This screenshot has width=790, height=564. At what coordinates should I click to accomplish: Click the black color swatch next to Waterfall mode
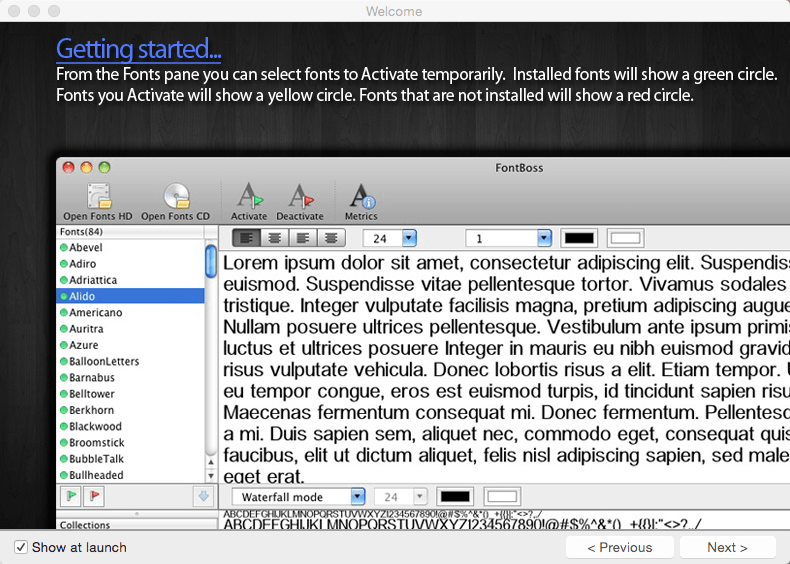[455, 496]
